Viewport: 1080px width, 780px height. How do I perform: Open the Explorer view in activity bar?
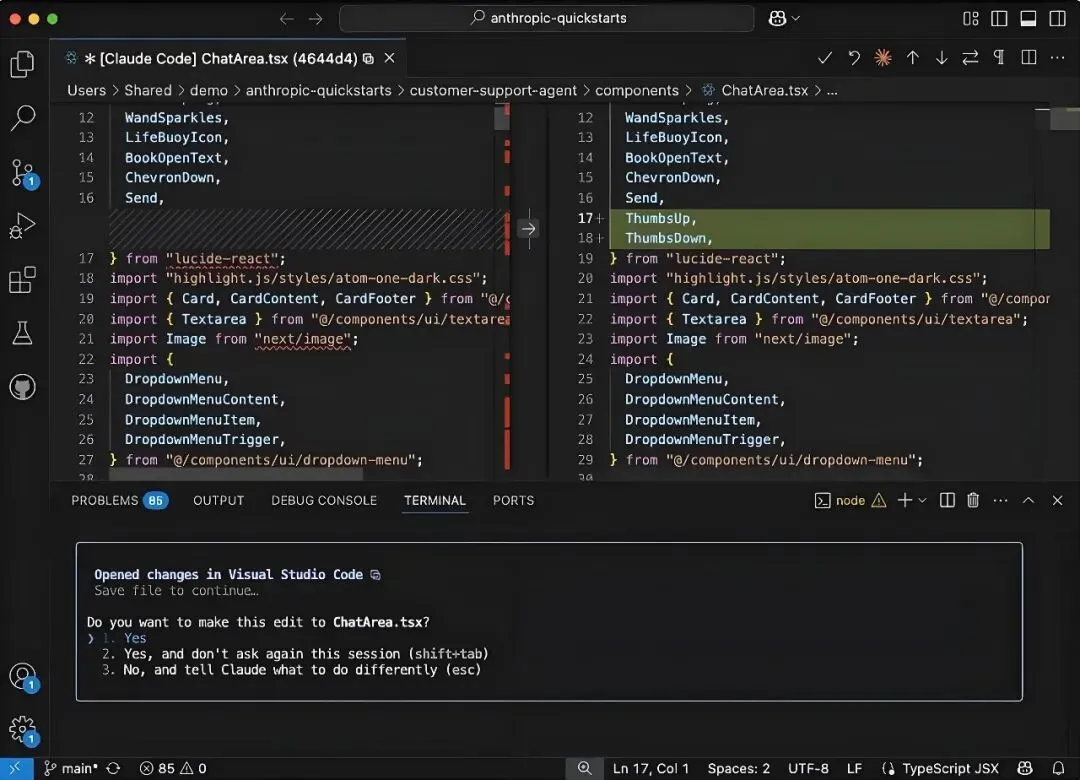[x=22, y=64]
